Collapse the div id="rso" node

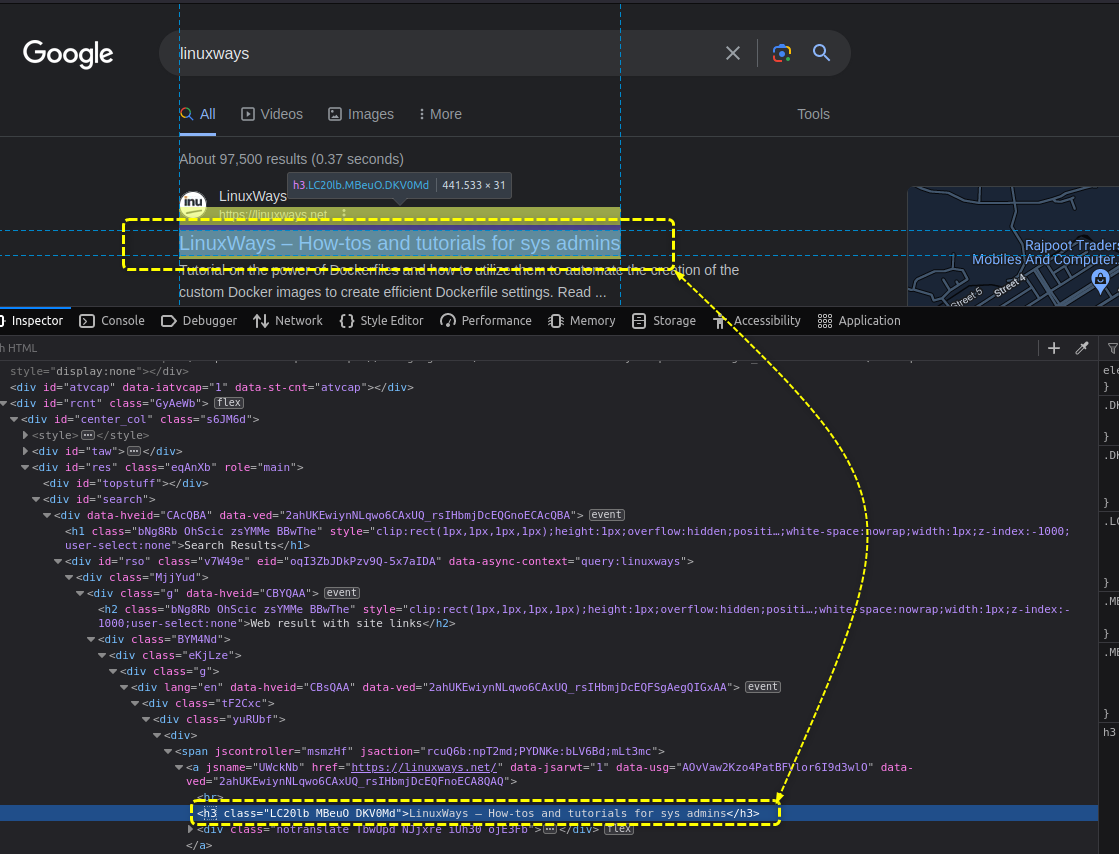58,561
